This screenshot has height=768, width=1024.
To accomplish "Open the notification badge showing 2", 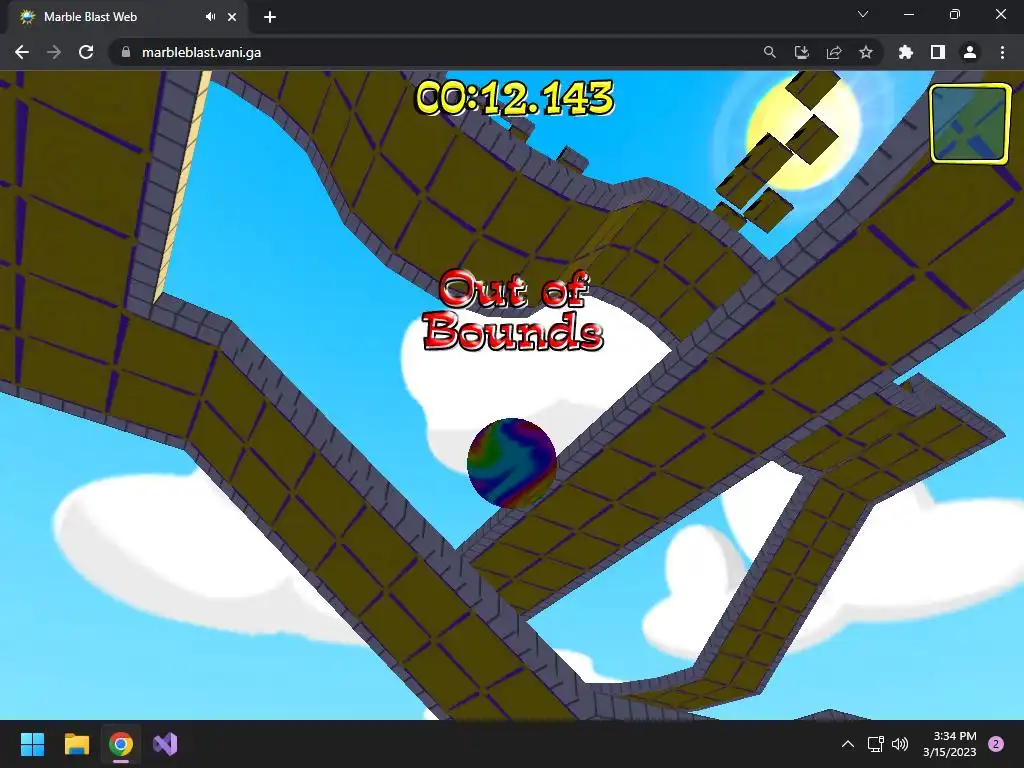I will (x=996, y=744).
